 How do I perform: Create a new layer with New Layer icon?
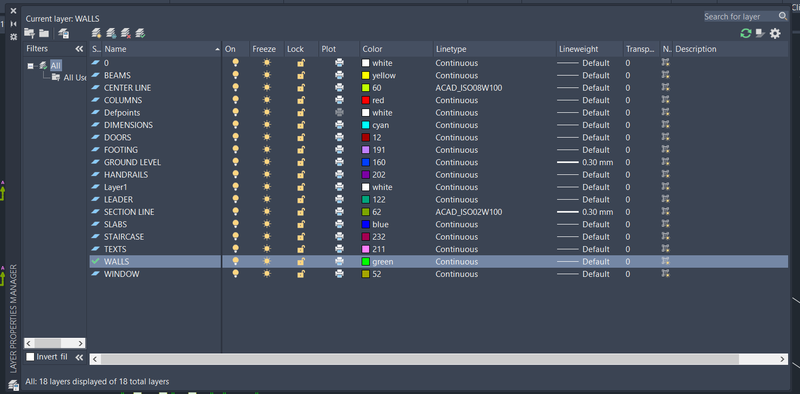(x=96, y=33)
